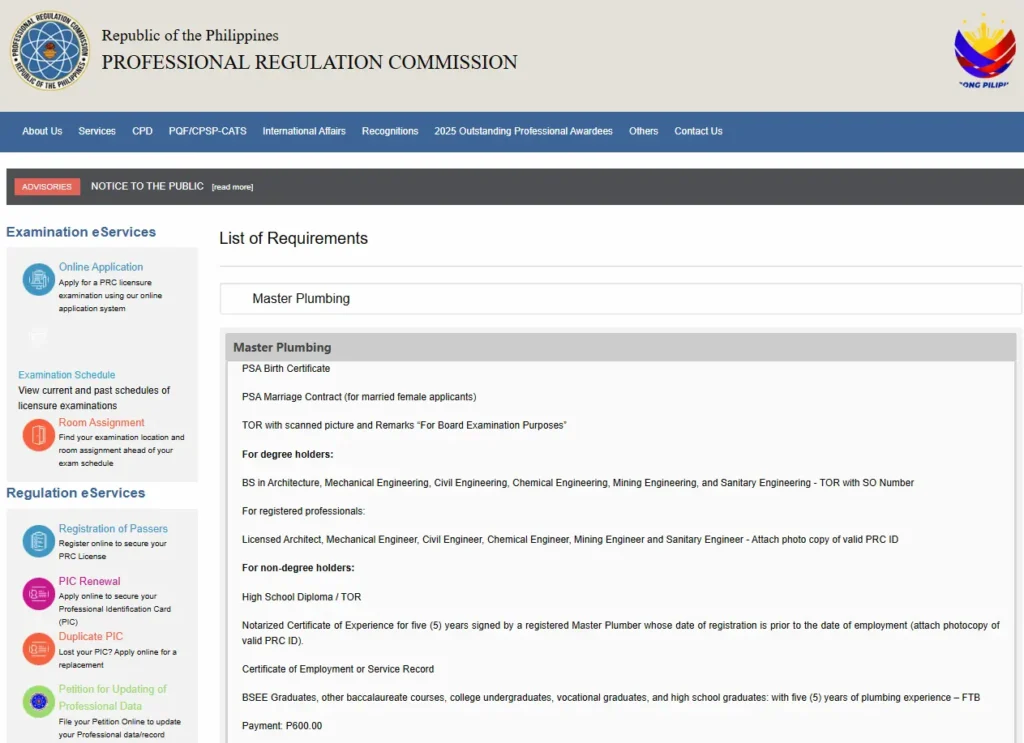
Task: Click the Examination eServices heading
Action: tap(81, 232)
